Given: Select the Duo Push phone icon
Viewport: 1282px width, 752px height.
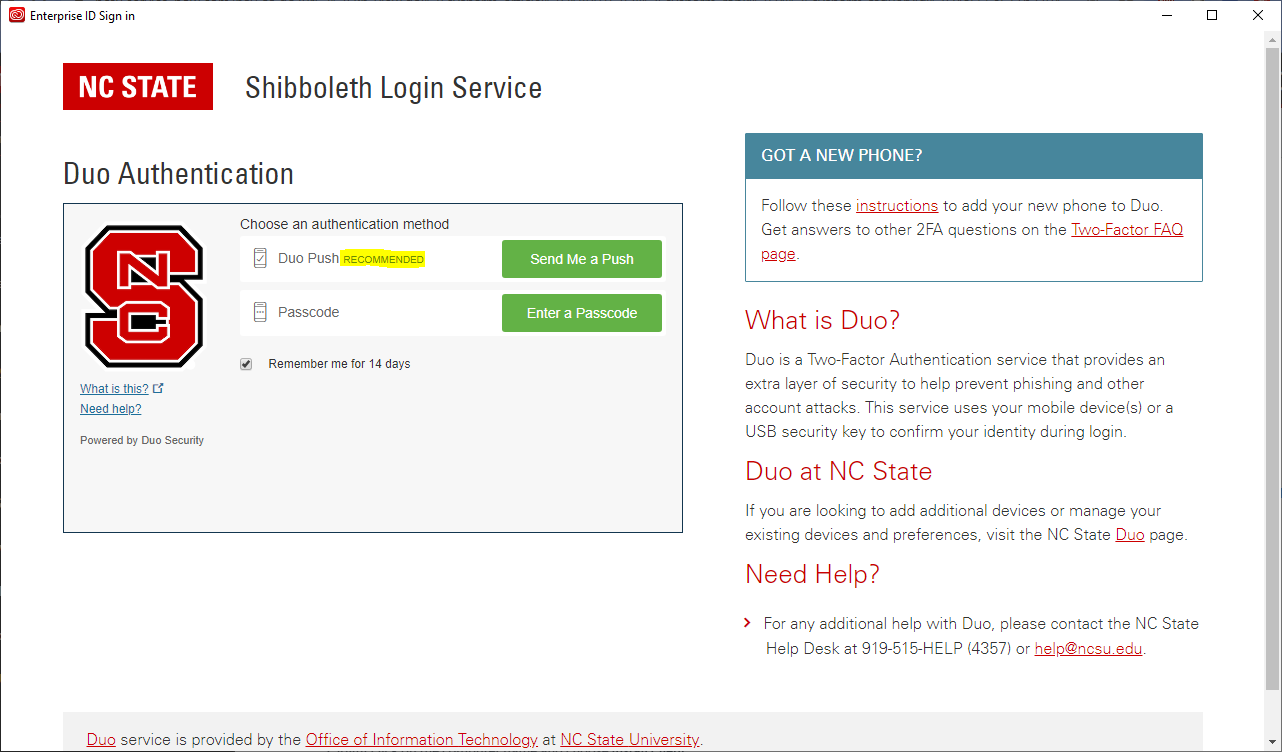Looking at the screenshot, I should coord(260,257).
